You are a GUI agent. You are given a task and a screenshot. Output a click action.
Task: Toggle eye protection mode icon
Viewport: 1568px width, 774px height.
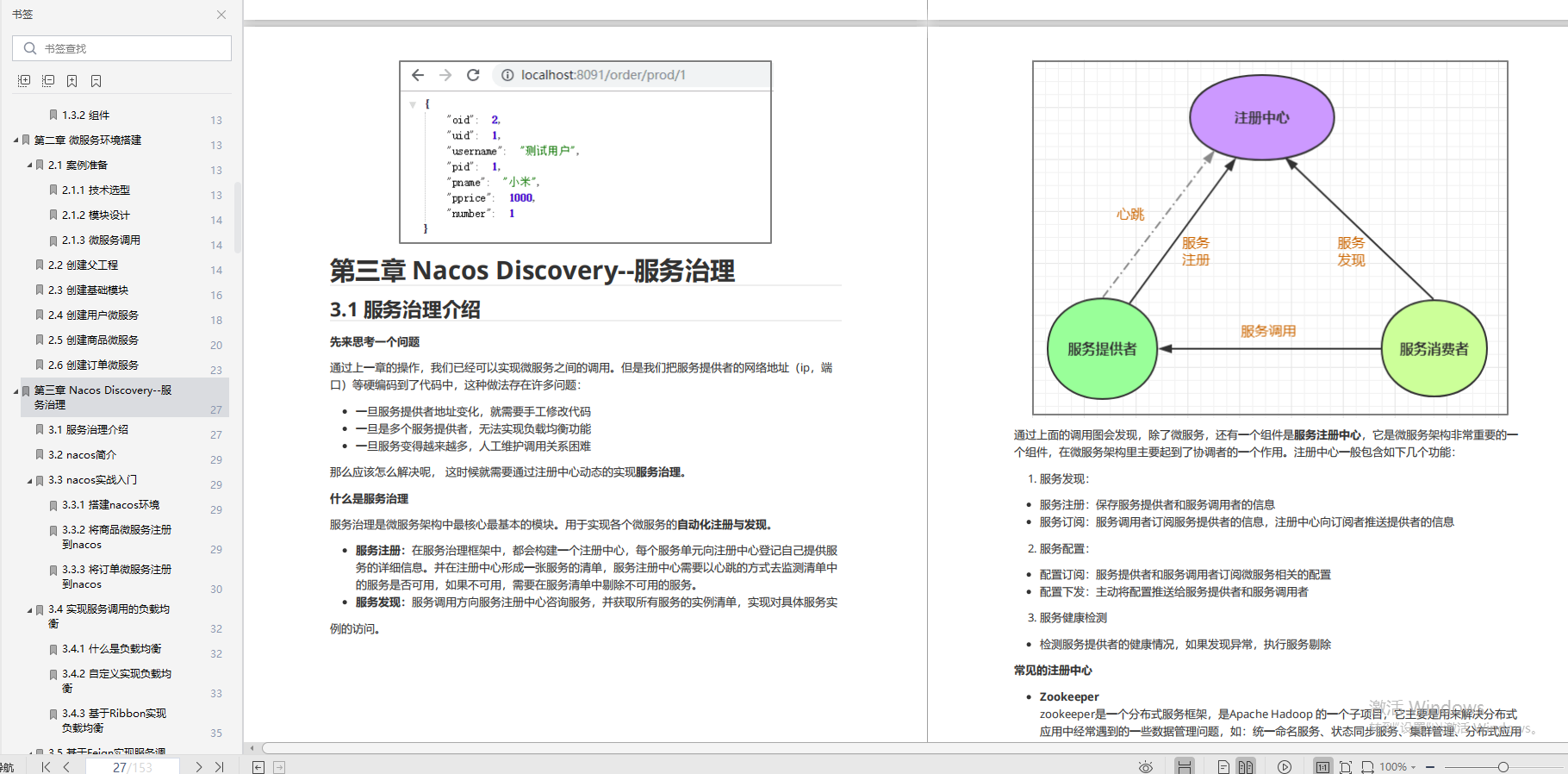(x=1146, y=766)
